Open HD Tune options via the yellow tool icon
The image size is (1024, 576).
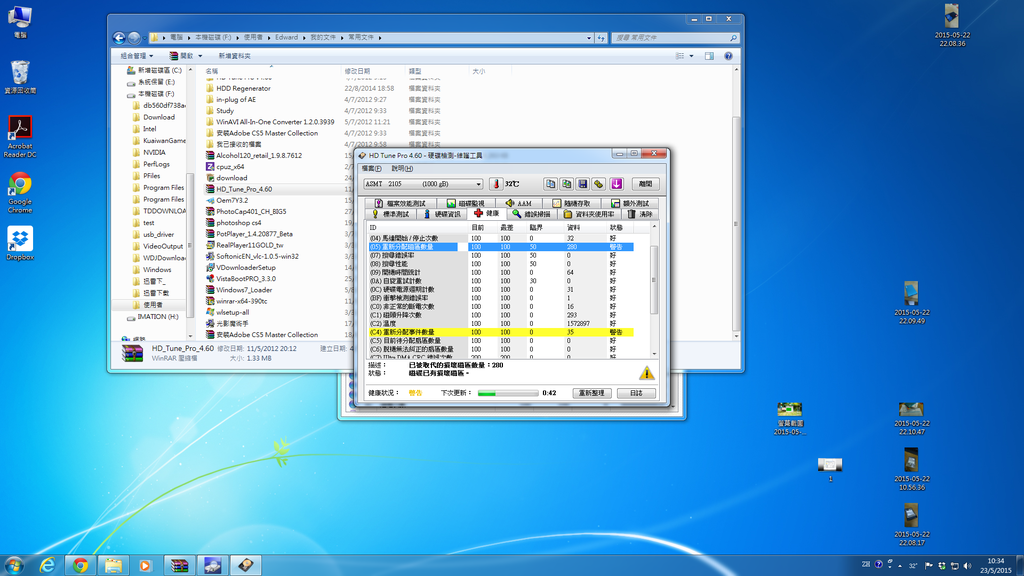(599, 184)
